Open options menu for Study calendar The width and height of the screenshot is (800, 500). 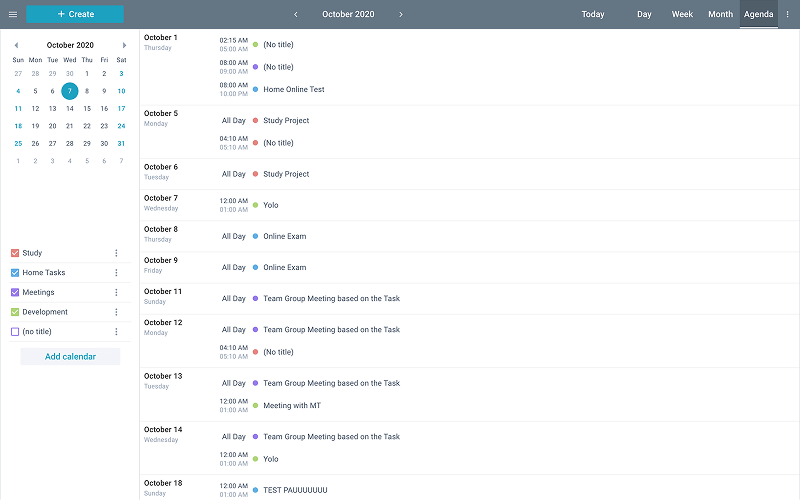[116, 253]
